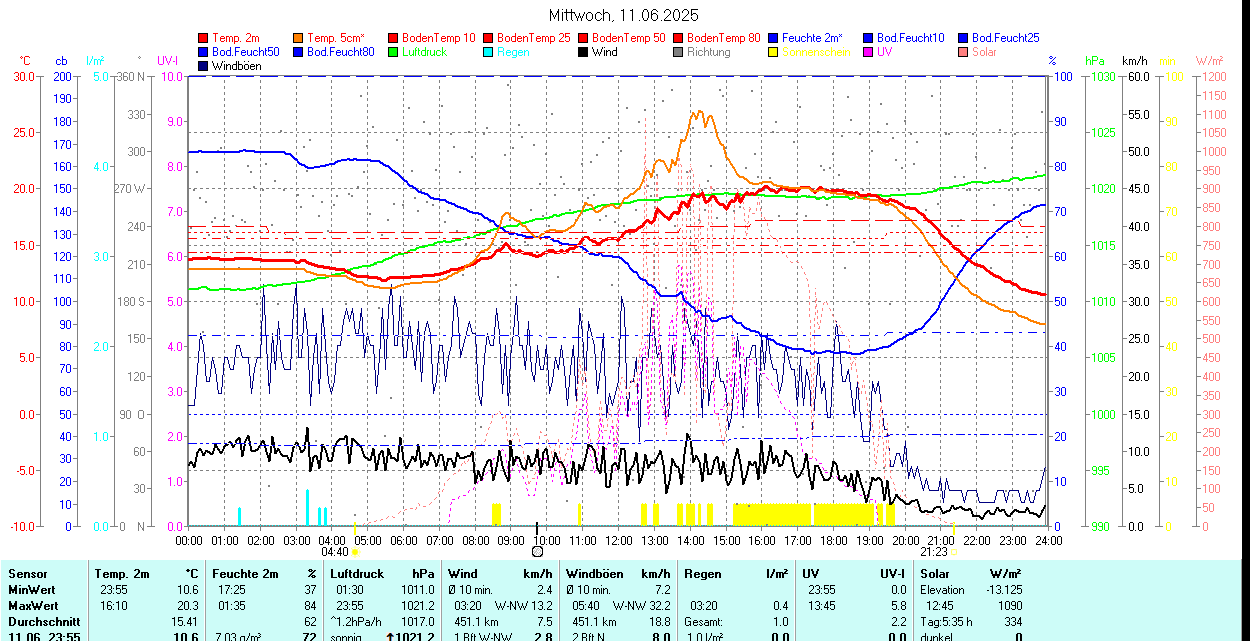Viewport: 1250px width, 641px height.
Task: Select the BodenTemp 50 legend label
Action: click(x=629, y=38)
